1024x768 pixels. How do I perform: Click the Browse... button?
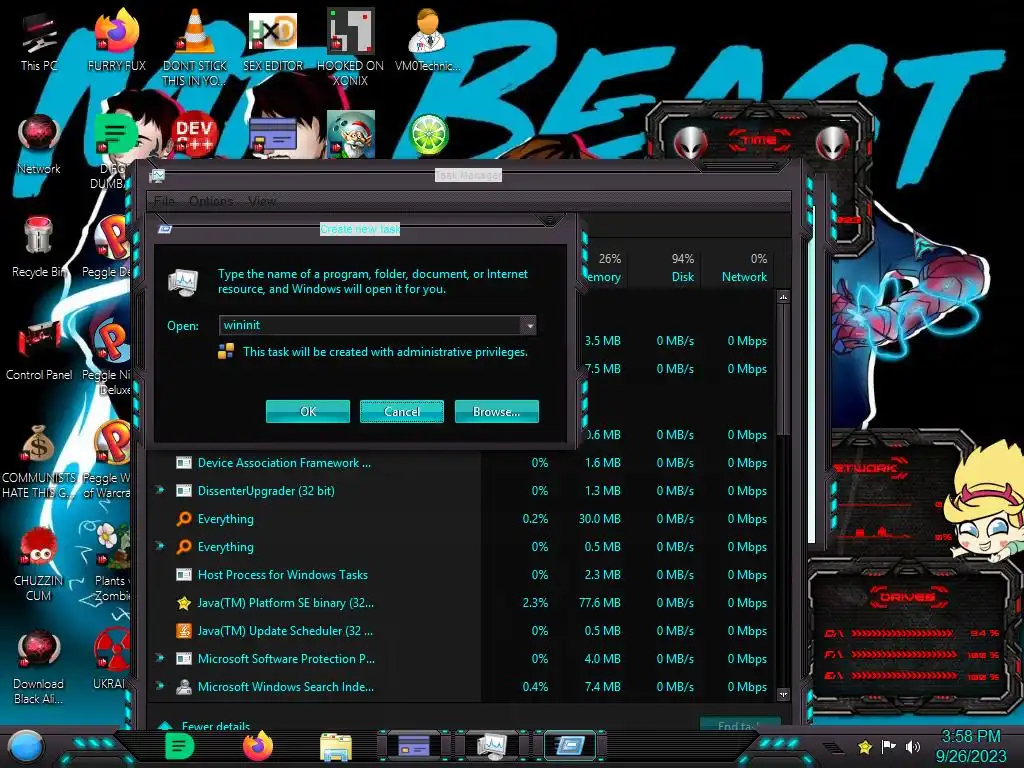496,411
